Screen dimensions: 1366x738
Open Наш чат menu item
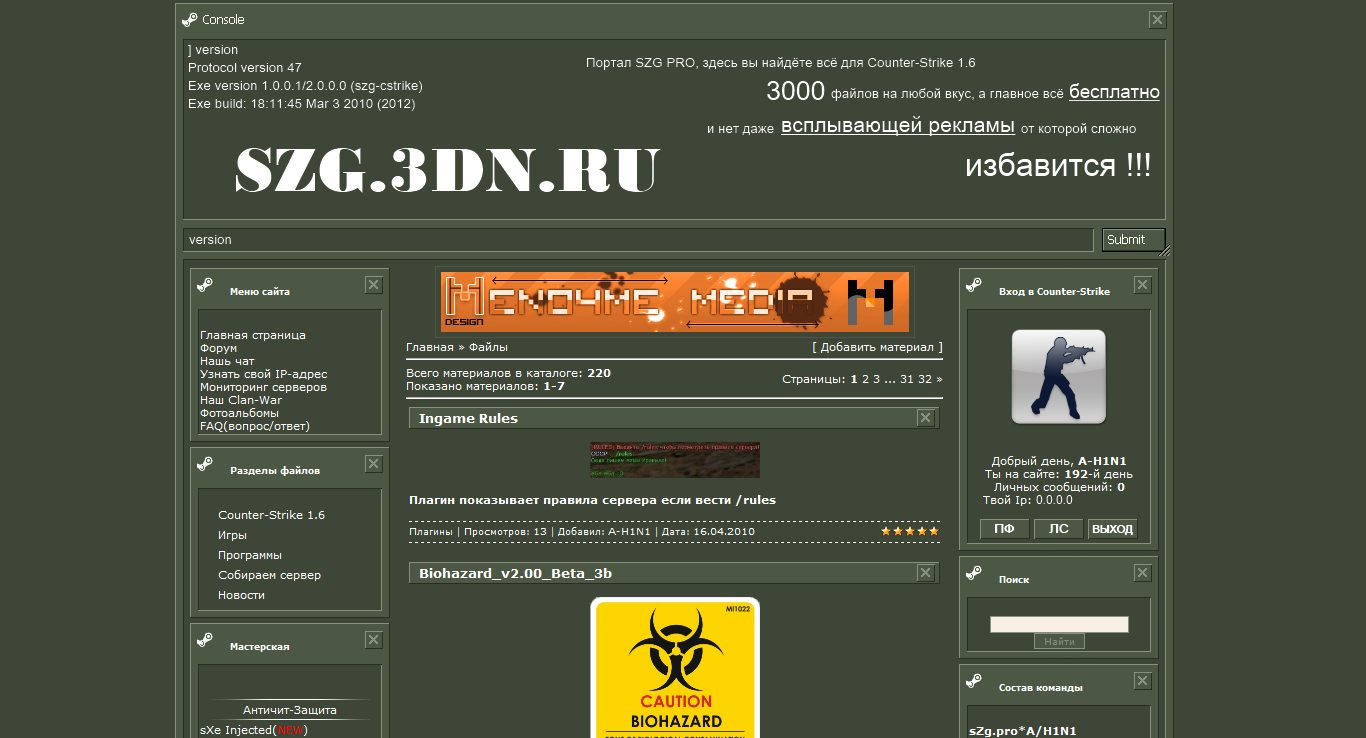227,361
